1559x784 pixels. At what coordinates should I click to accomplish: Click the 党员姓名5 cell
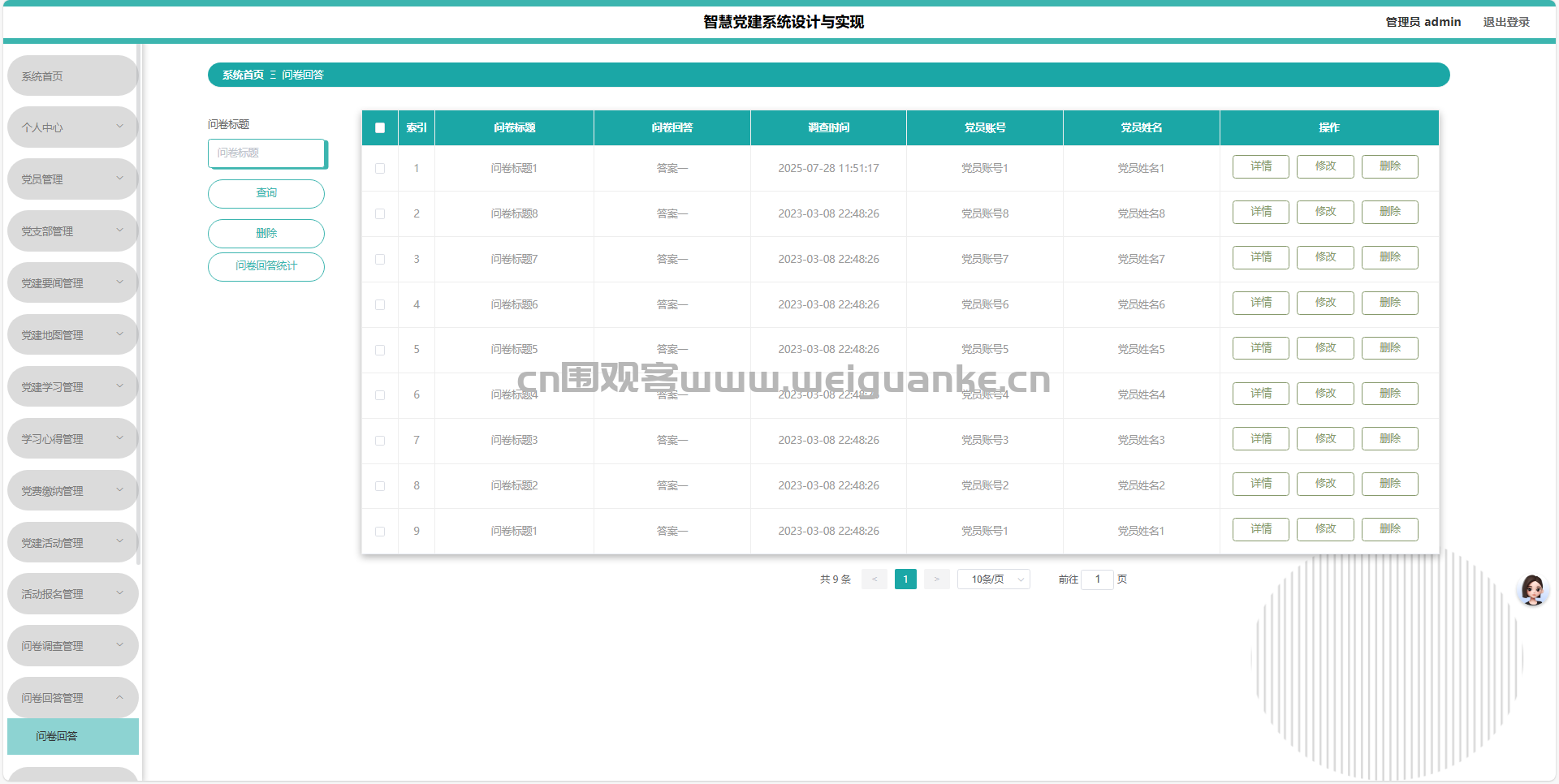(x=1141, y=349)
